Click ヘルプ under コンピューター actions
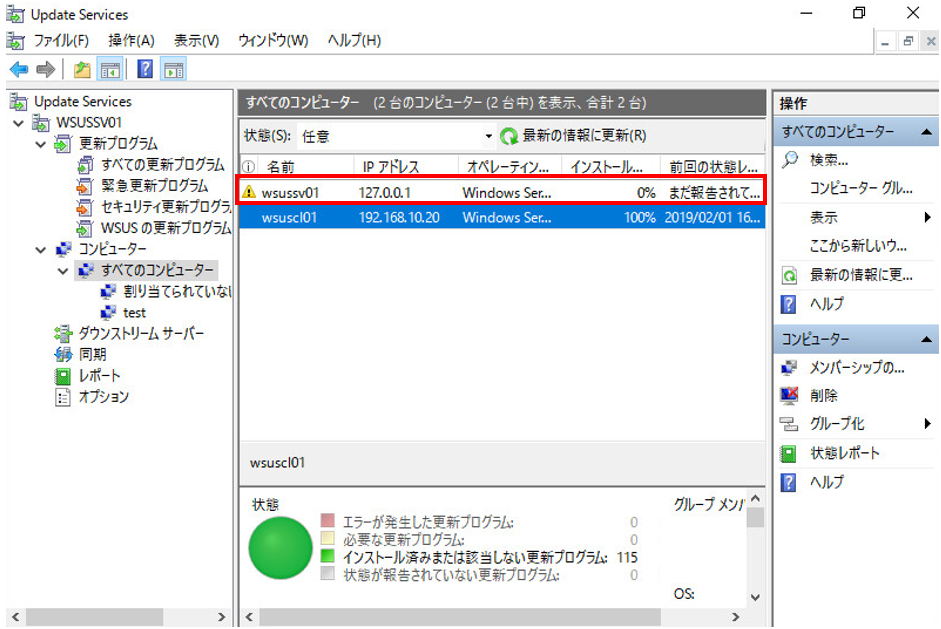941x629 pixels. [x=826, y=481]
